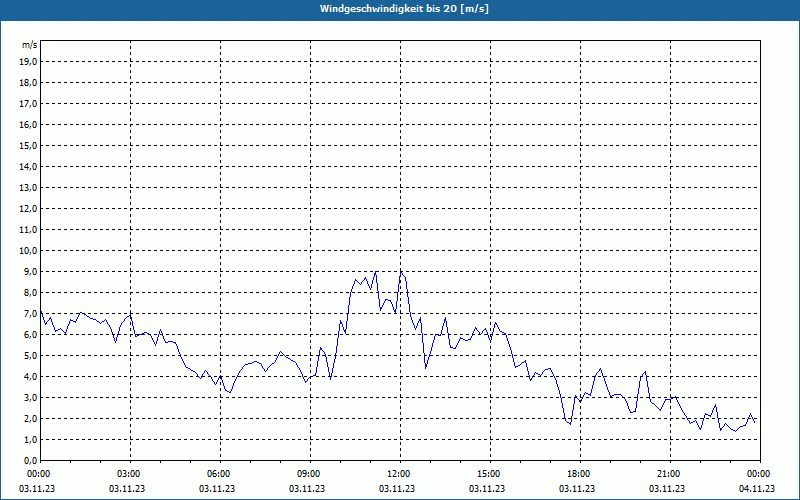Select the 3,0 y-axis label

30,397
